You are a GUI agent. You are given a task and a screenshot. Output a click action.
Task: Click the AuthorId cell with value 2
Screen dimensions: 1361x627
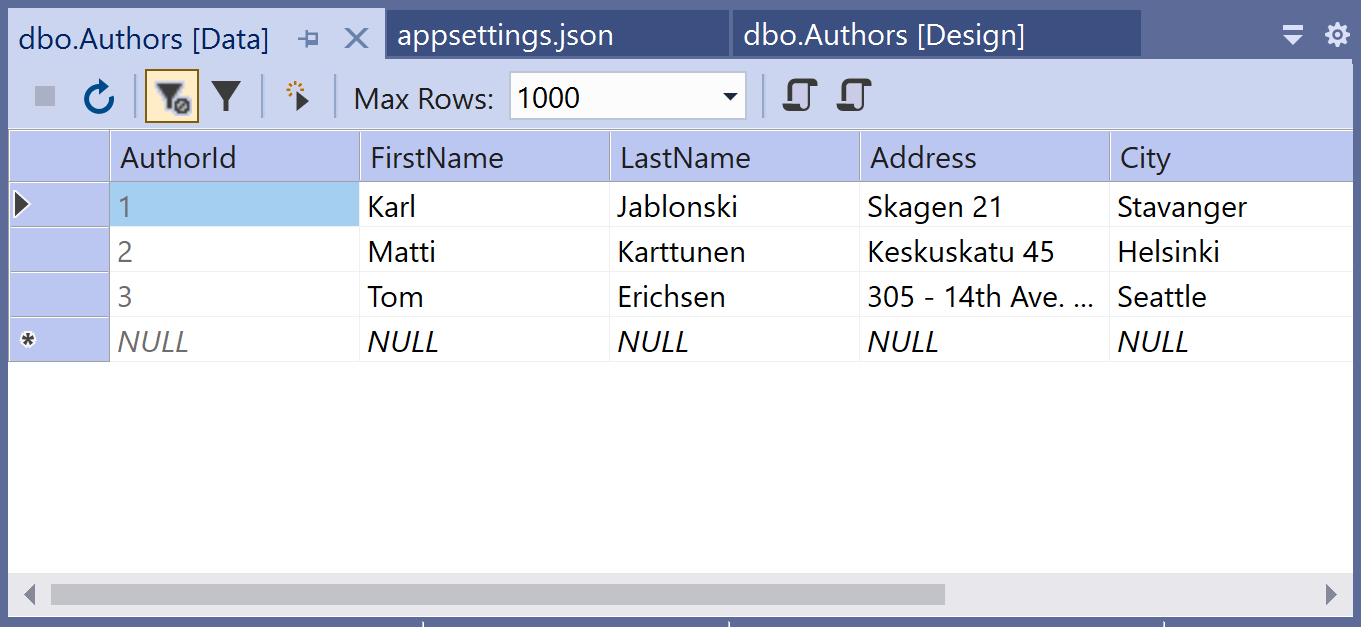click(x=235, y=250)
